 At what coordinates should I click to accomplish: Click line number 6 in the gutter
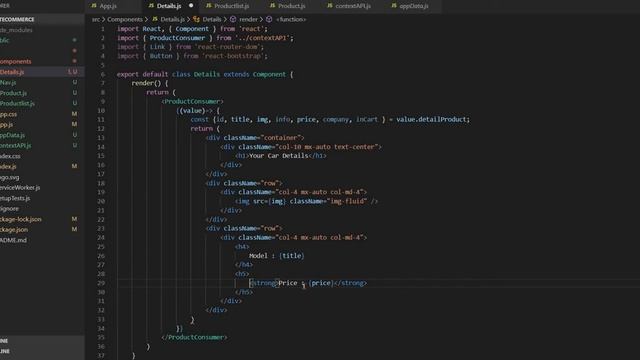(x=103, y=74)
